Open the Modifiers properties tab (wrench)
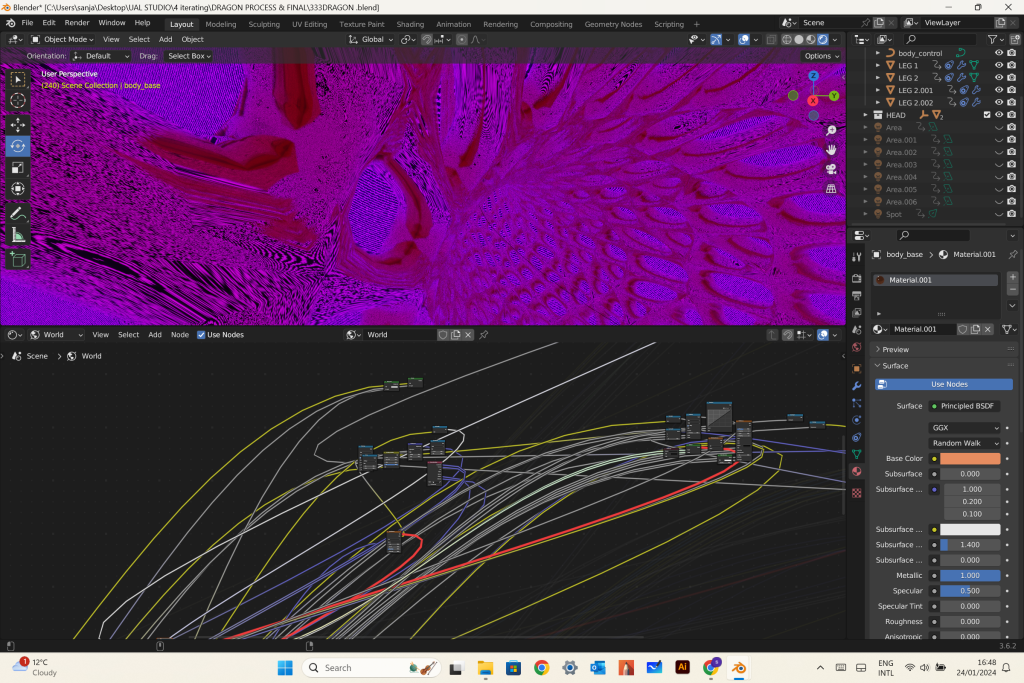The image size is (1024, 683). coord(857,386)
